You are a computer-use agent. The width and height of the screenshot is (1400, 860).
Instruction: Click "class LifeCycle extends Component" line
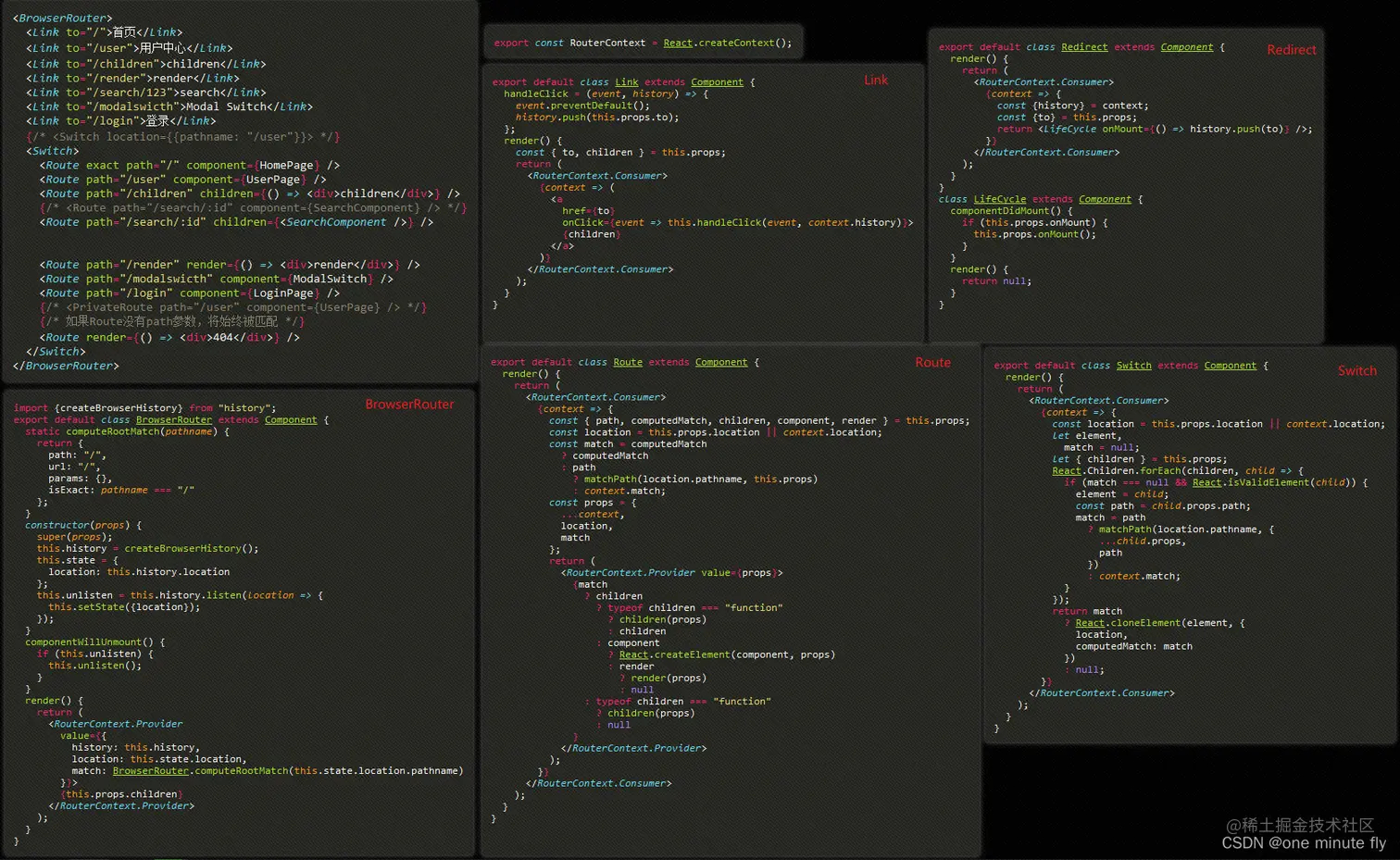pos(1041,199)
